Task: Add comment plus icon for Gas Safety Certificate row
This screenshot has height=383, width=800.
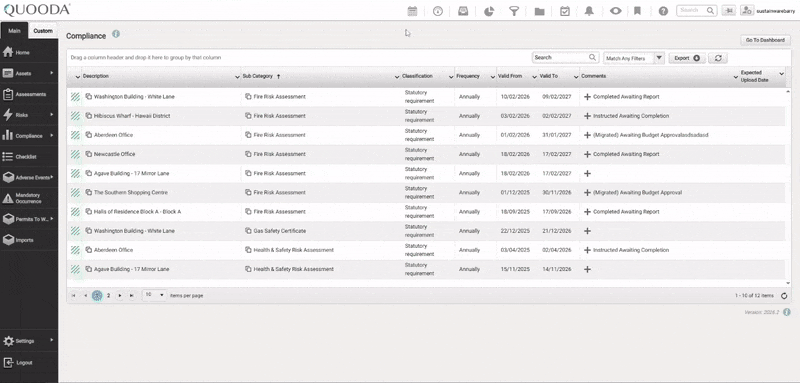Action: point(587,231)
